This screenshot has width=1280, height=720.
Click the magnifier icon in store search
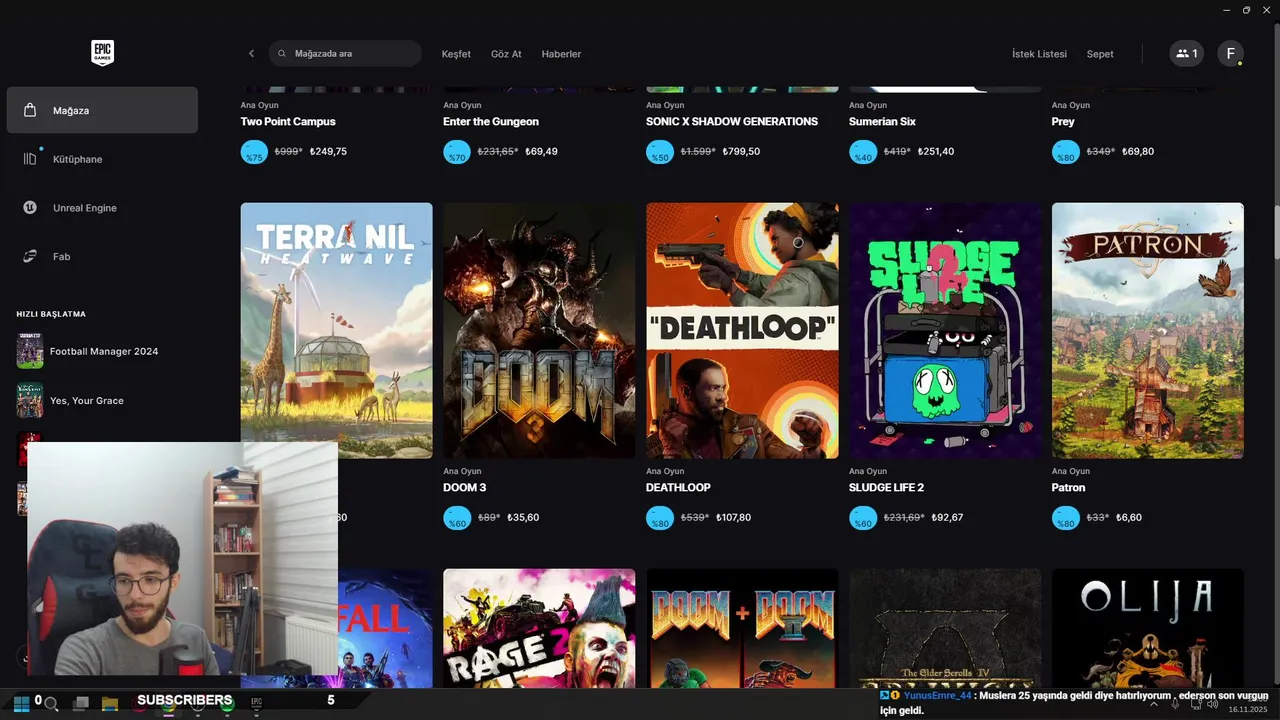pos(282,54)
